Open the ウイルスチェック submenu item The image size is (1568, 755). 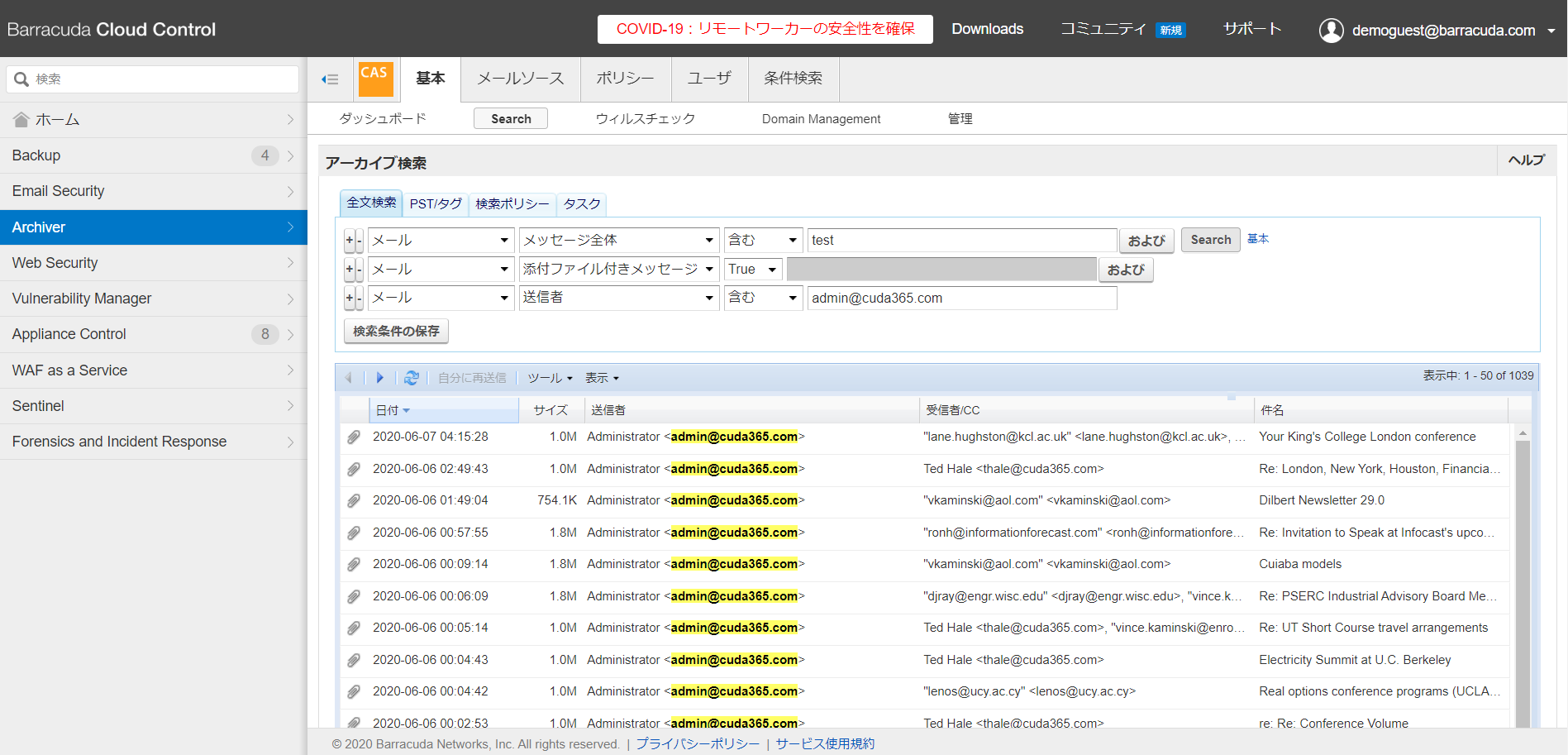pyautogui.click(x=646, y=119)
